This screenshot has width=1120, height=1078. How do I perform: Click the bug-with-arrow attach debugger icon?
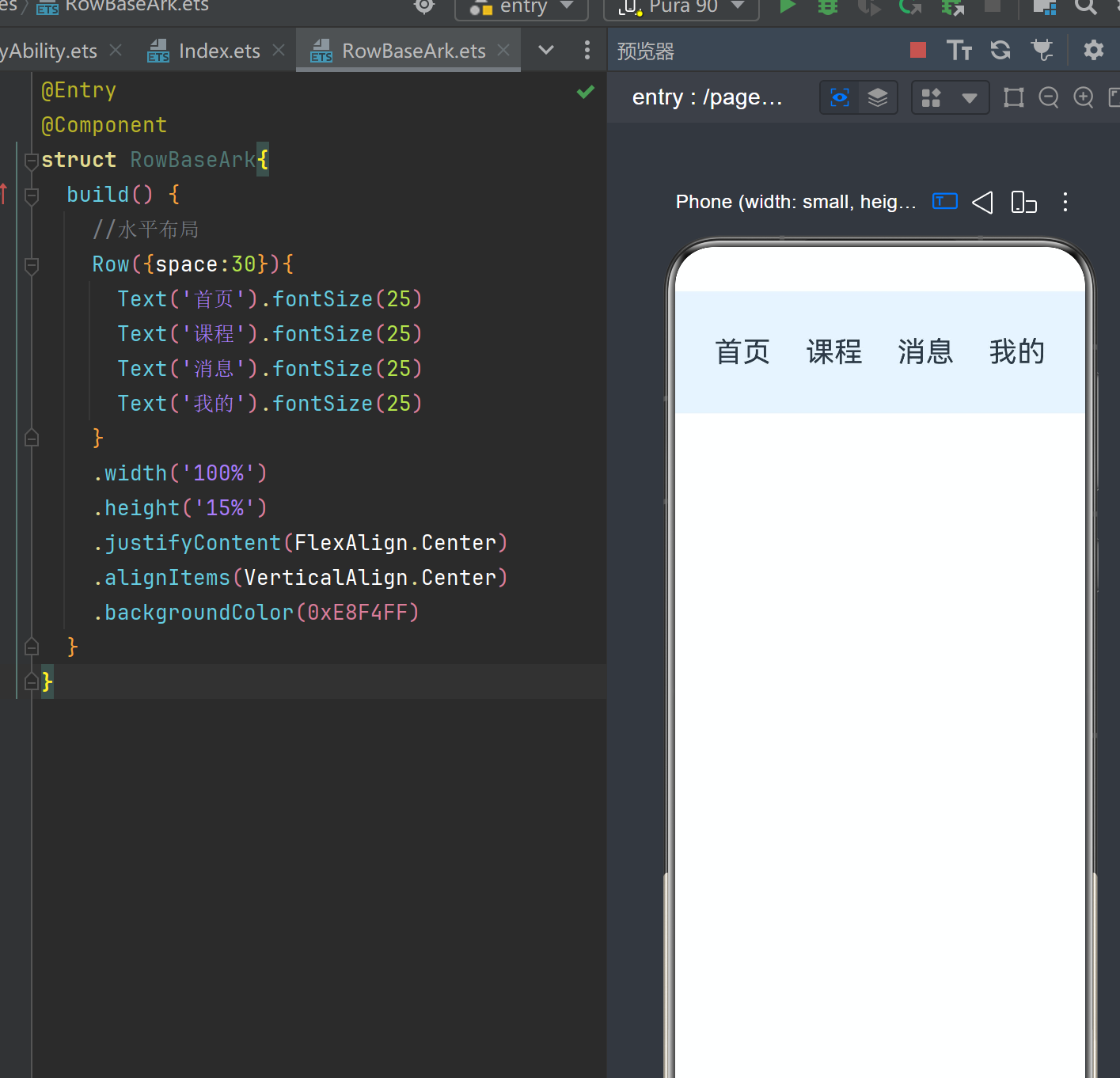pos(952,6)
